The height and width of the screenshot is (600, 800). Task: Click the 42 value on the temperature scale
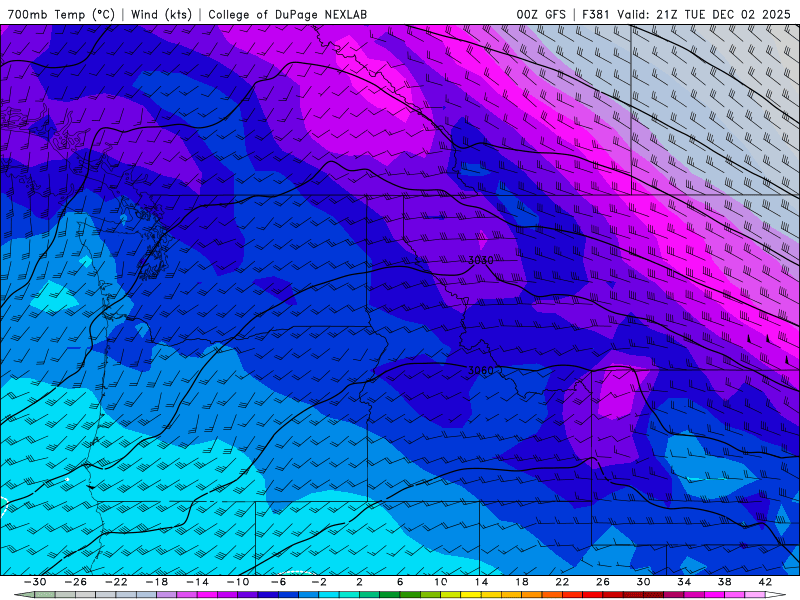765,582
